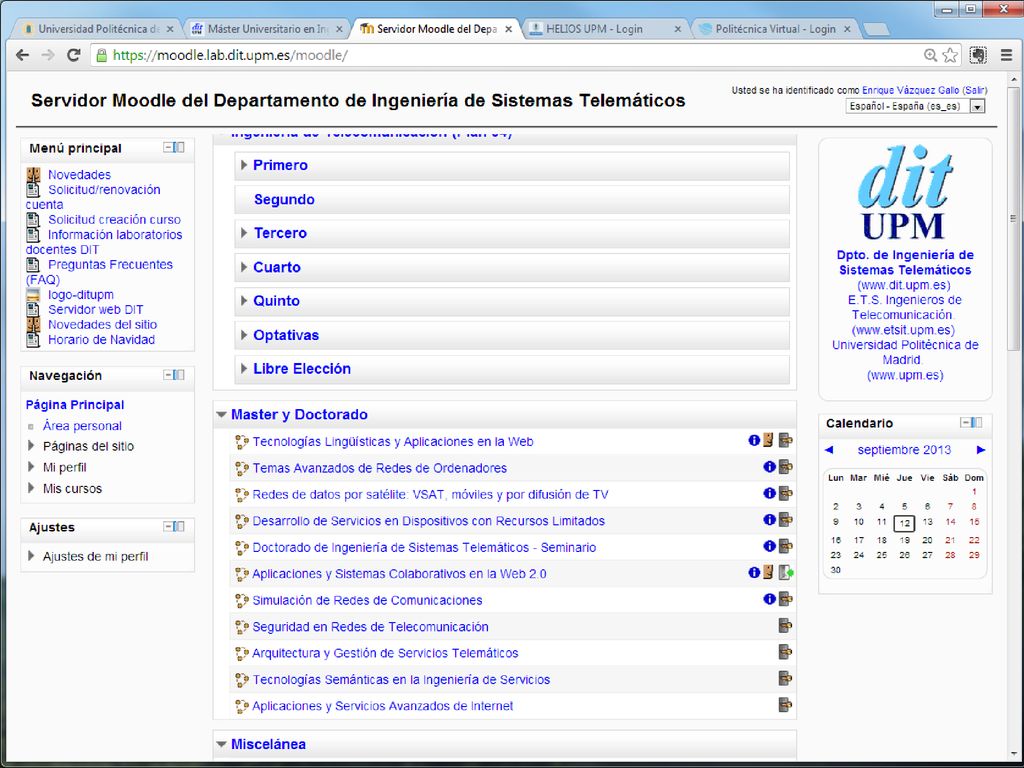Open the Novedades link in Menú principal
1024x768 pixels.
coord(80,174)
